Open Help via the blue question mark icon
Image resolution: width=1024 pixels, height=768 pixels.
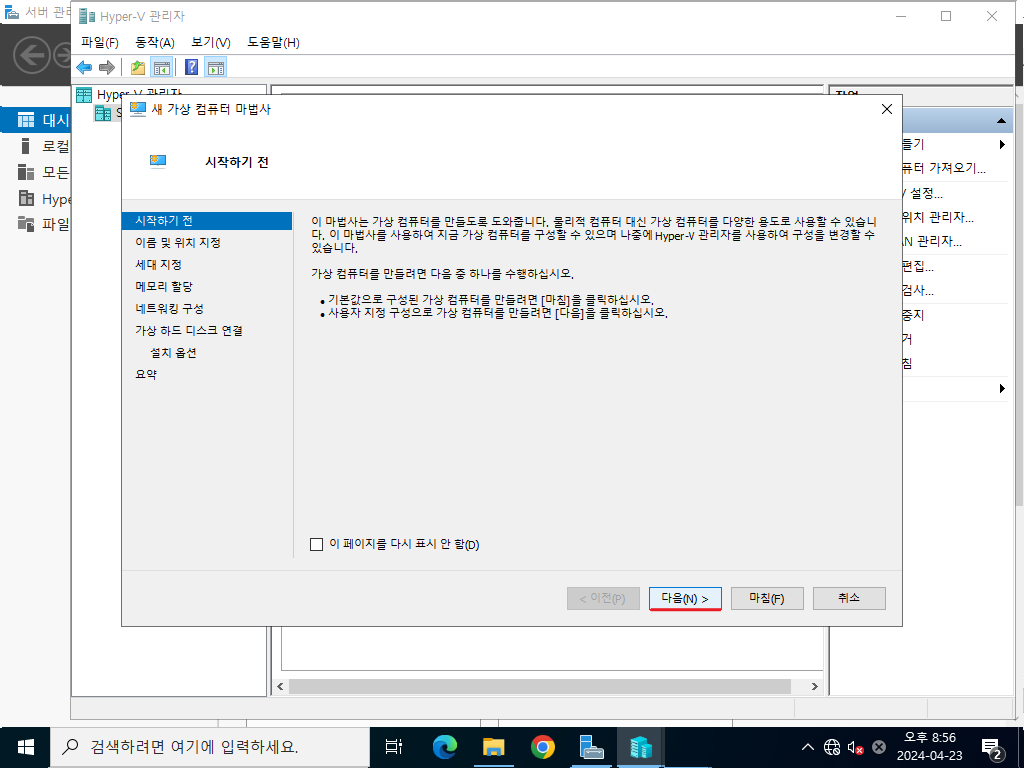tap(191, 67)
